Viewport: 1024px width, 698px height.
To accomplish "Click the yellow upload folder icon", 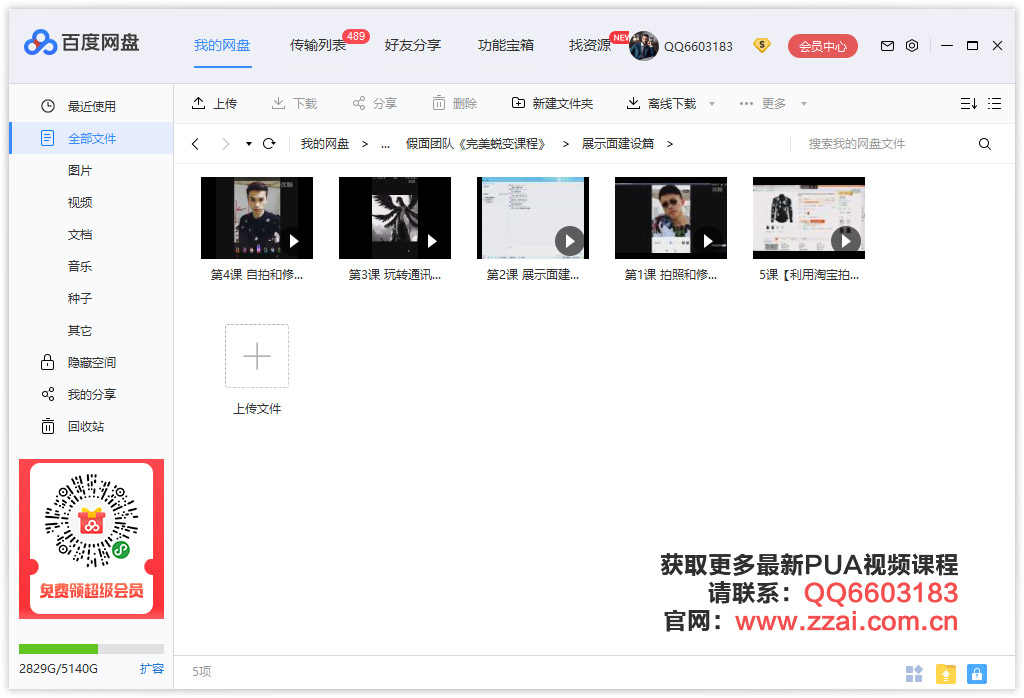I will pyautogui.click(x=946, y=673).
